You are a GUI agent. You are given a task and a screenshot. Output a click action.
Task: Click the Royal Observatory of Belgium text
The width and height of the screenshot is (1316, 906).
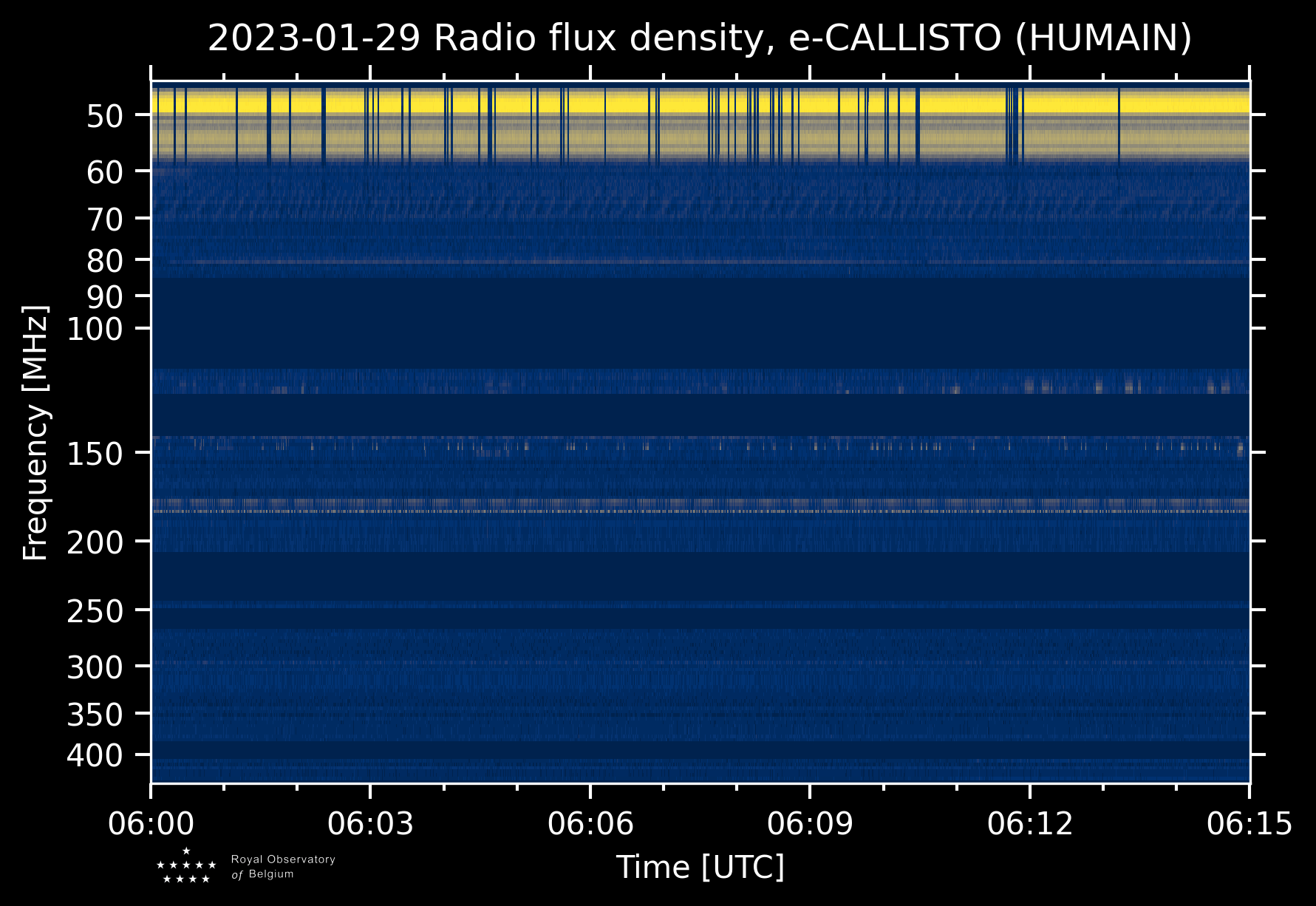(x=283, y=867)
